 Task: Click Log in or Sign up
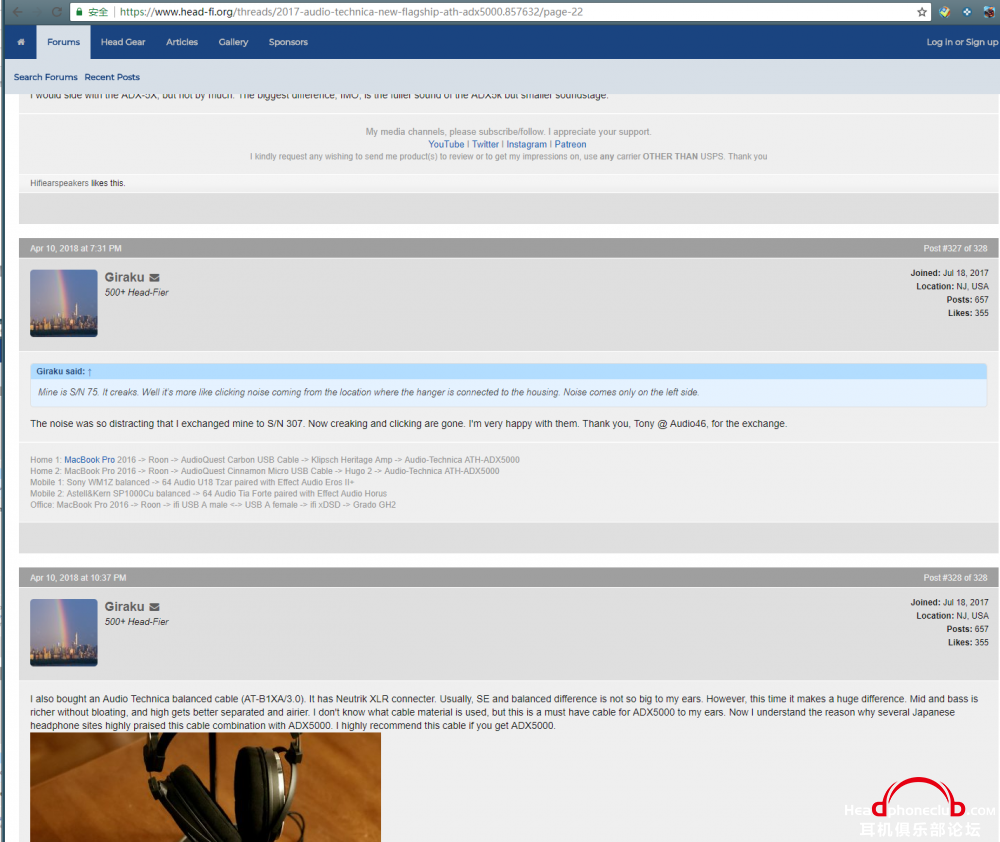coord(962,42)
